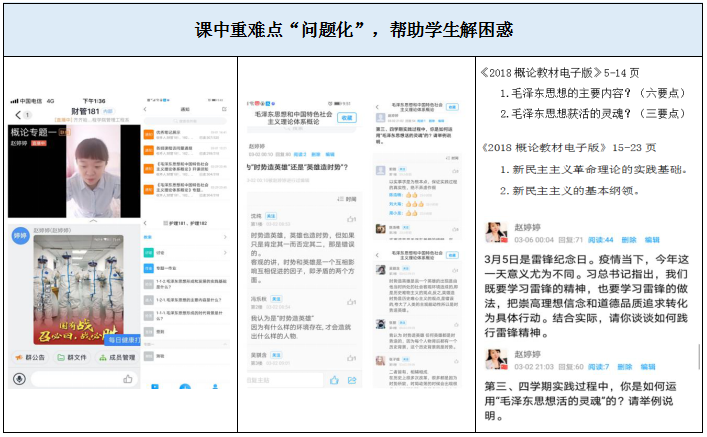Tap the microphone voice input icon
The height and width of the screenshot is (437, 707).
[19, 379]
